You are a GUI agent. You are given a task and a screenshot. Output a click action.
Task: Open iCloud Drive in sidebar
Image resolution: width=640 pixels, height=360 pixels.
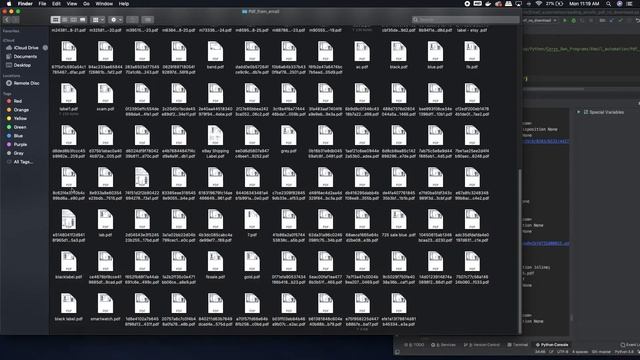(26, 48)
